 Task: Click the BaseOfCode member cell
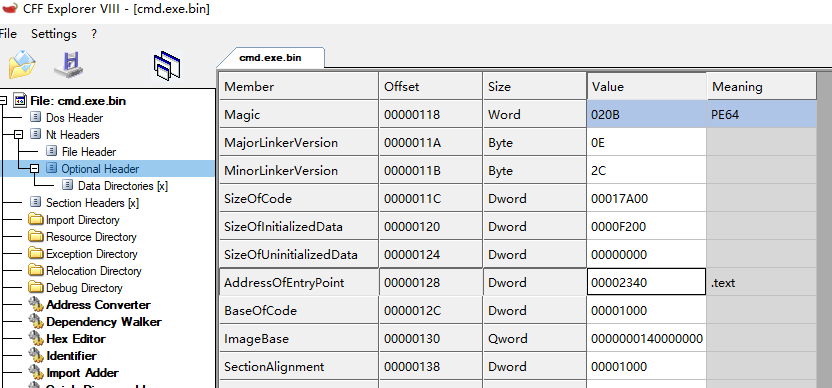pyautogui.click(x=299, y=311)
